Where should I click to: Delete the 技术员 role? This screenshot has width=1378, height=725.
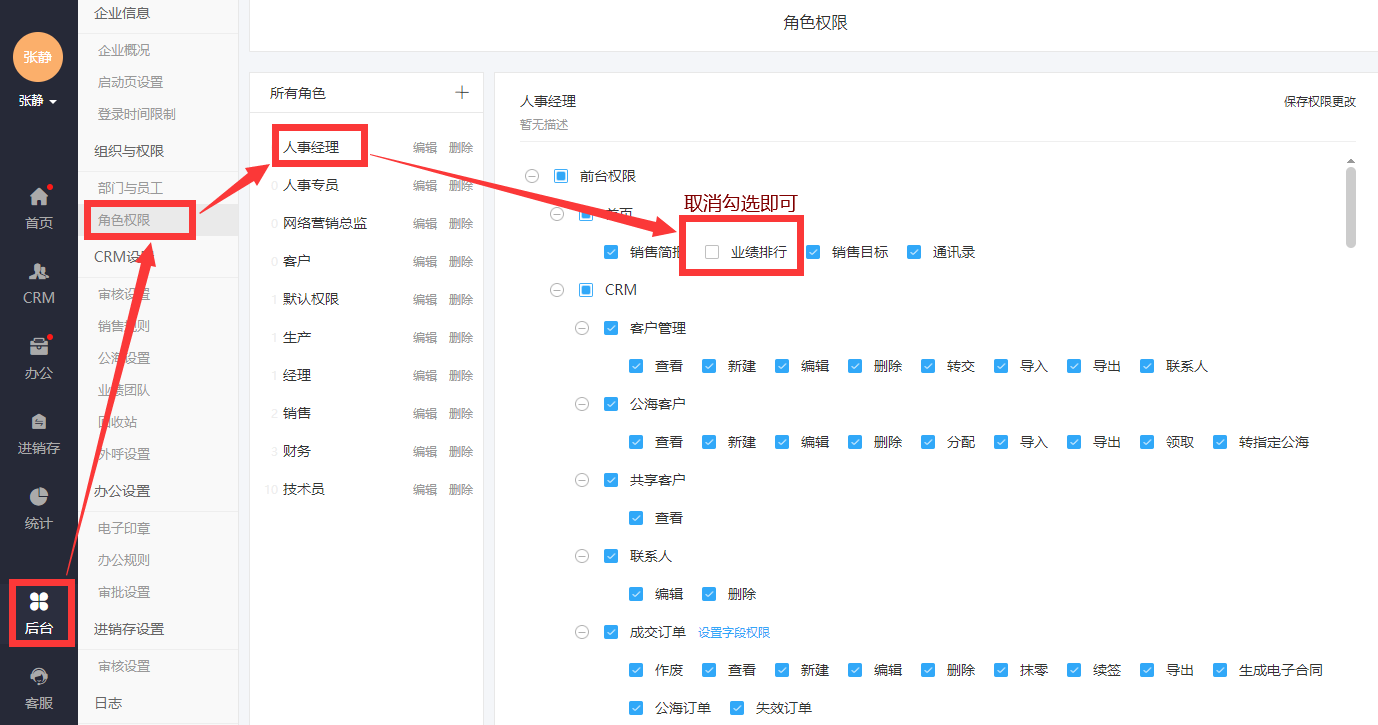pyautogui.click(x=461, y=489)
